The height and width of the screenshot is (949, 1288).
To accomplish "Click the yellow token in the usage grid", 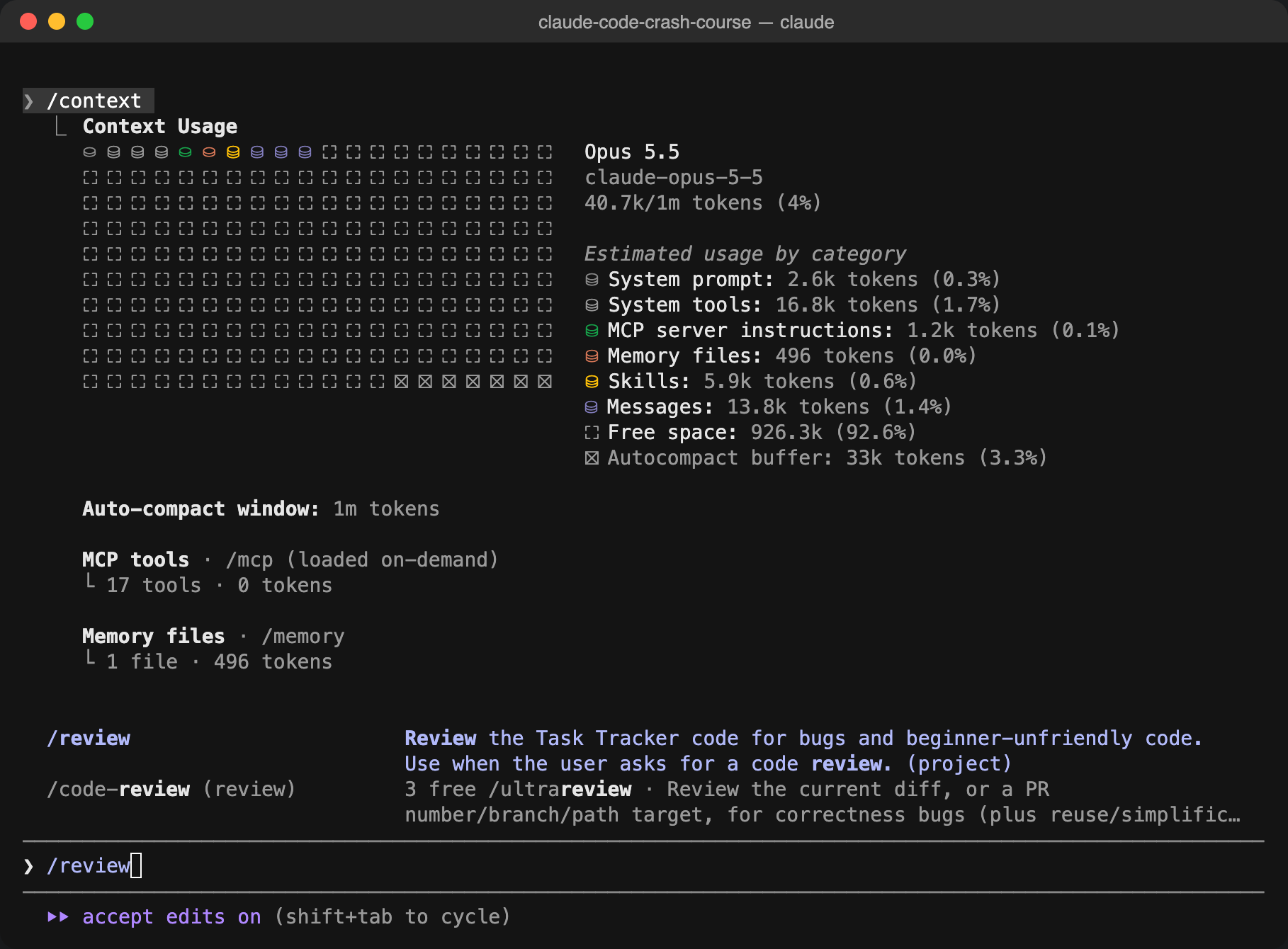I will point(233,152).
